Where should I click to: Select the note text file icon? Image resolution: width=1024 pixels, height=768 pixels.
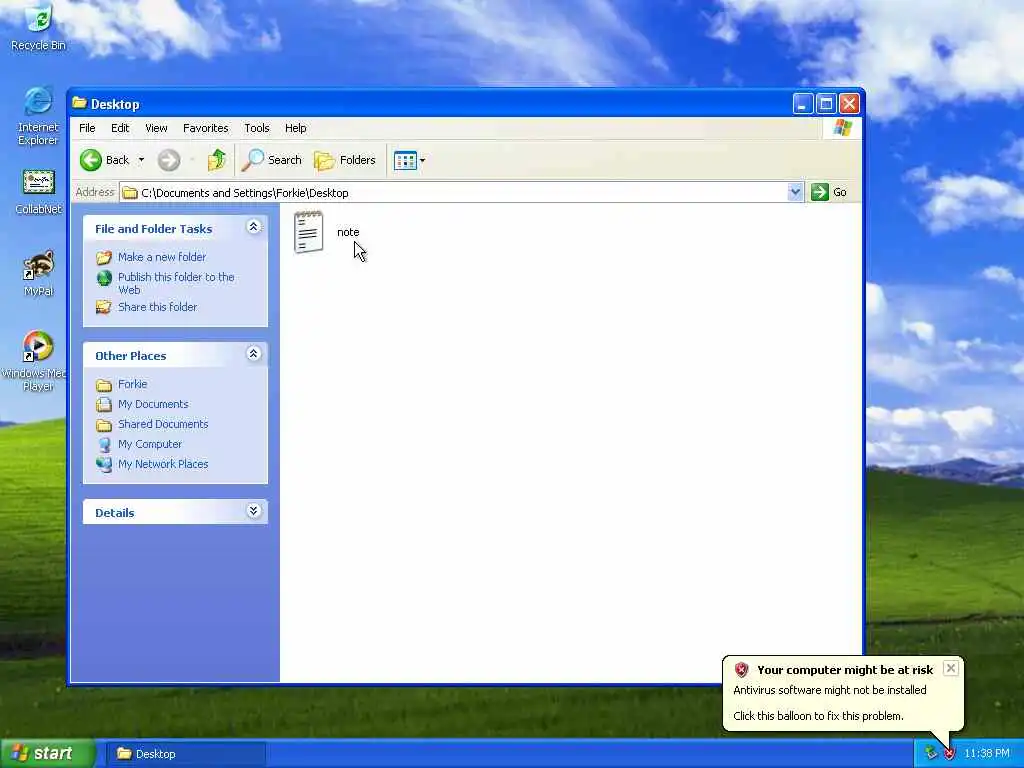point(308,232)
